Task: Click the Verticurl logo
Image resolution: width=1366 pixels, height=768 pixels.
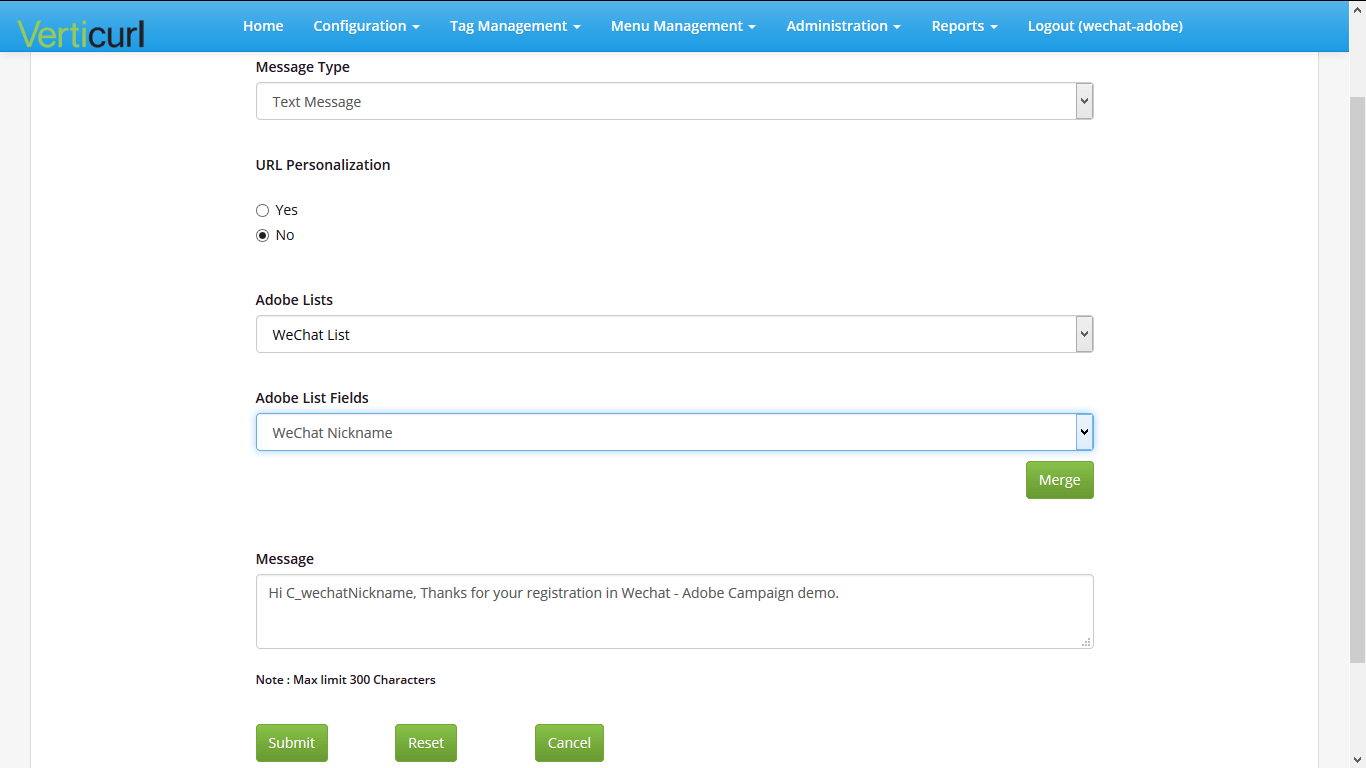Action: 80,30
